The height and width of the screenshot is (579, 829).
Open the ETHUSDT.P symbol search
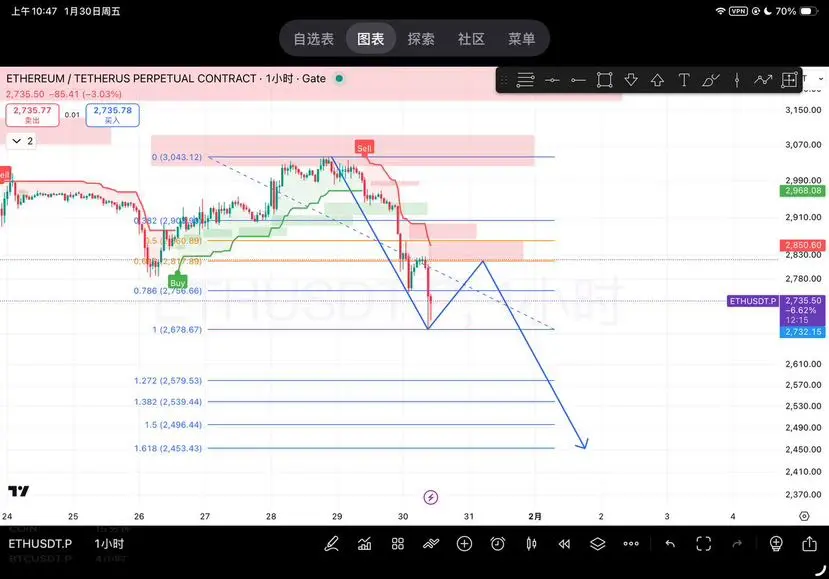click(40, 544)
